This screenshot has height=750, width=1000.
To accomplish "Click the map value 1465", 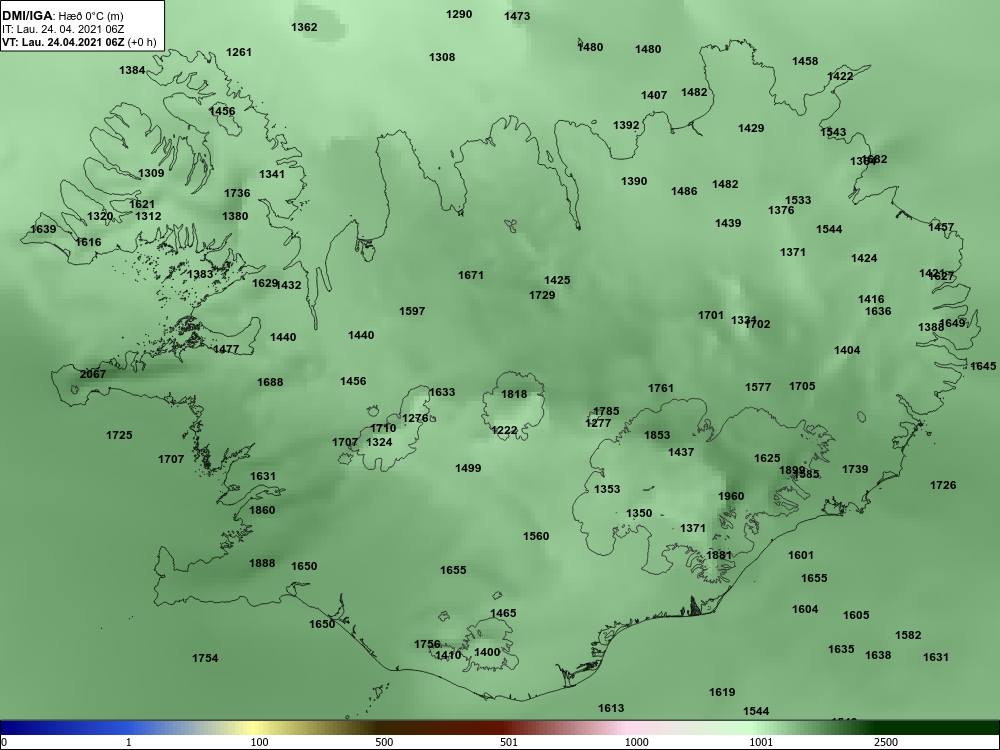I will tap(503, 613).
